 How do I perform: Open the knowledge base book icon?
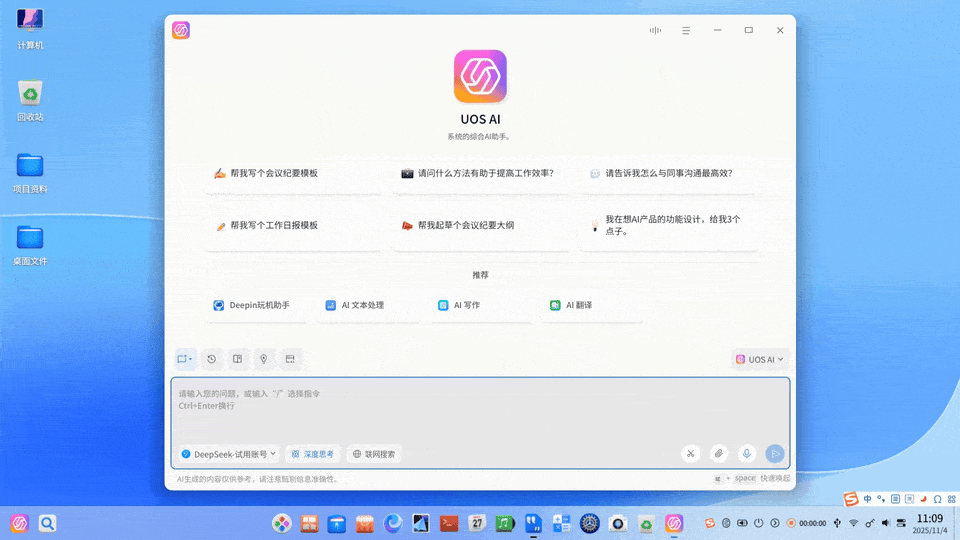pos(238,359)
